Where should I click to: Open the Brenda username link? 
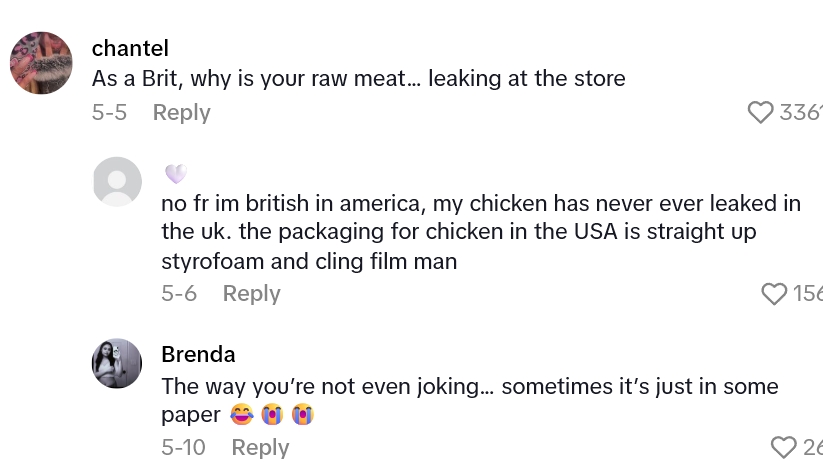(x=198, y=354)
